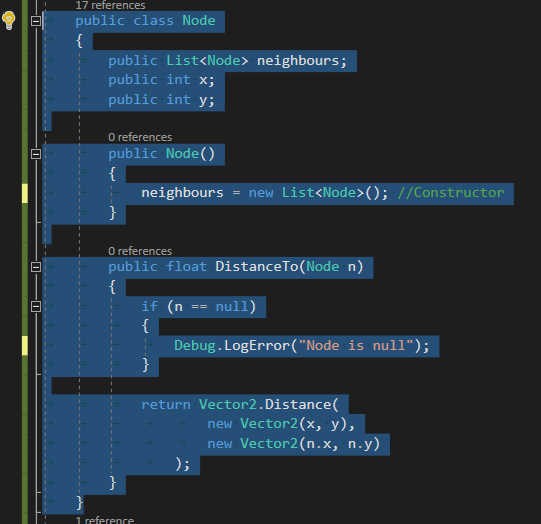The height and width of the screenshot is (524, 541).
Task: Open 0 references above Node() constructor
Action: pos(140,137)
